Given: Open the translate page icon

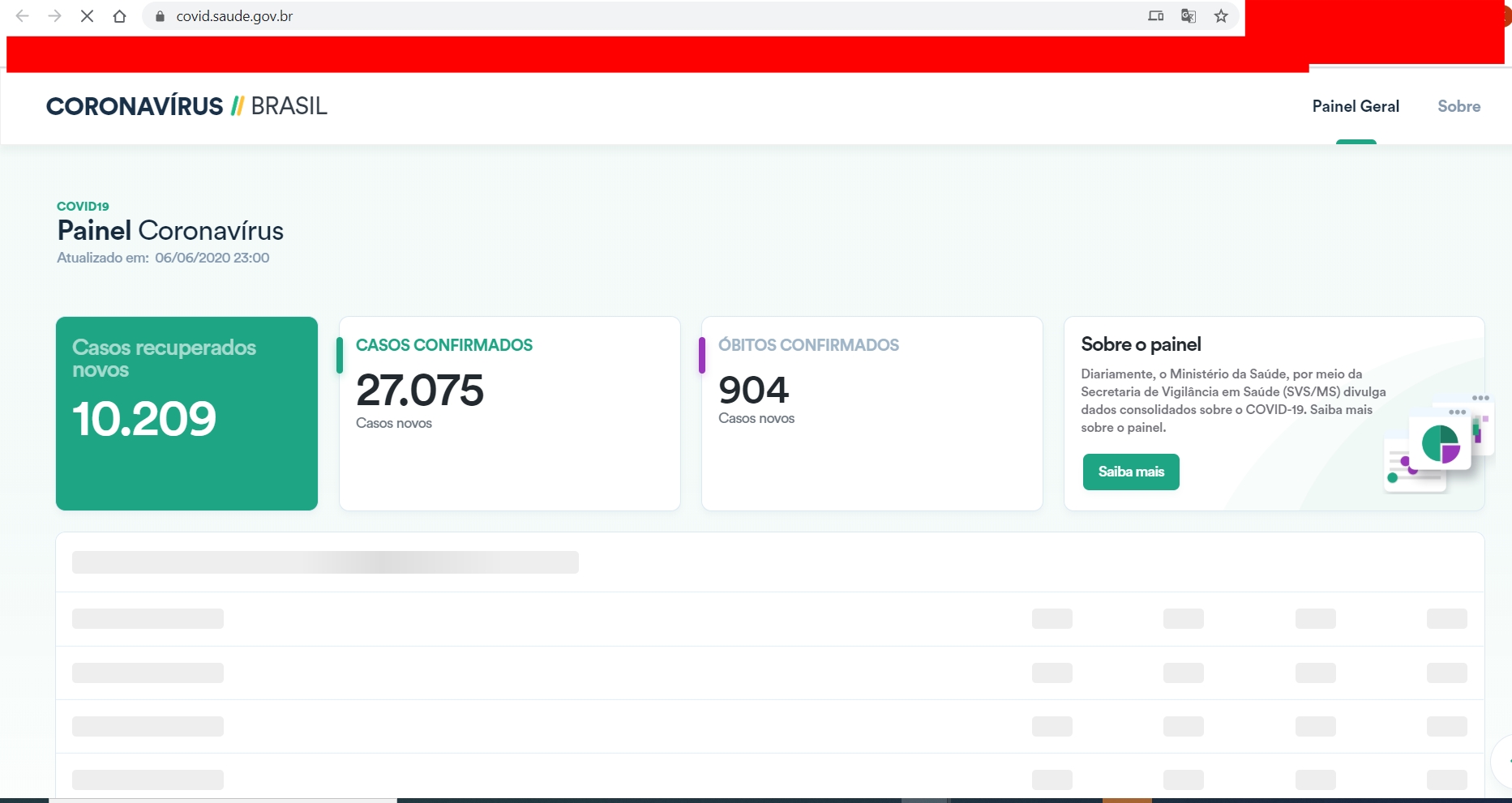Looking at the screenshot, I should (1188, 16).
